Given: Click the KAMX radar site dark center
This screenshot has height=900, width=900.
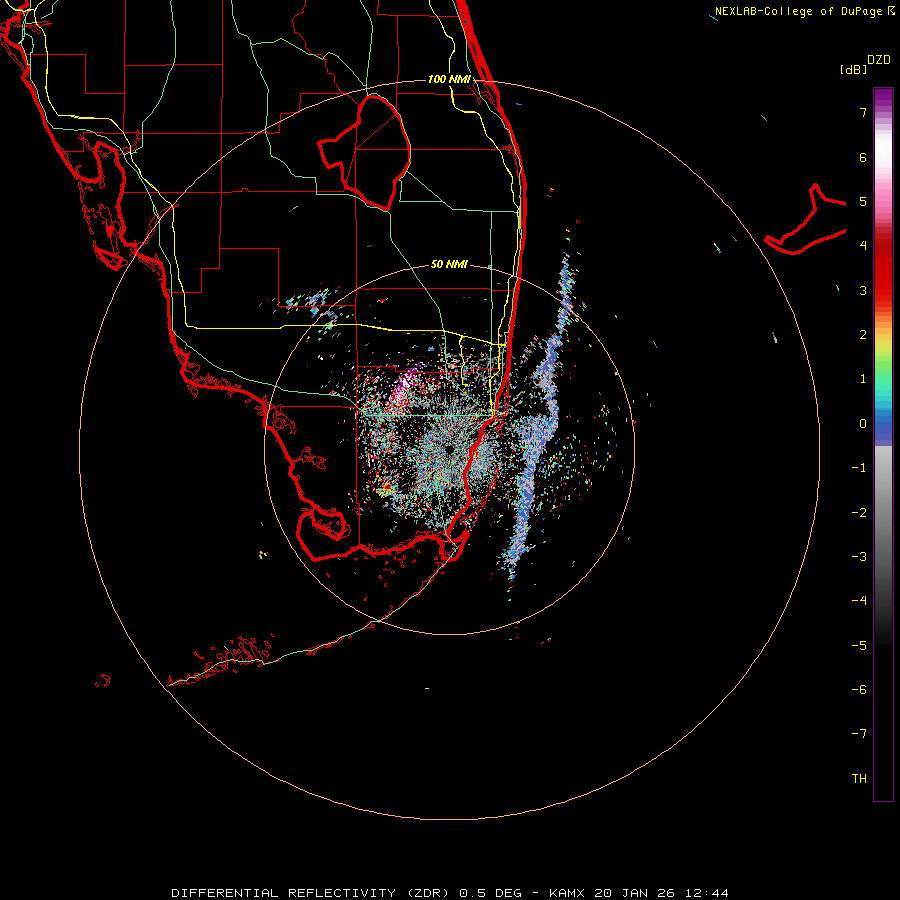Looking at the screenshot, I should click(x=449, y=449).
